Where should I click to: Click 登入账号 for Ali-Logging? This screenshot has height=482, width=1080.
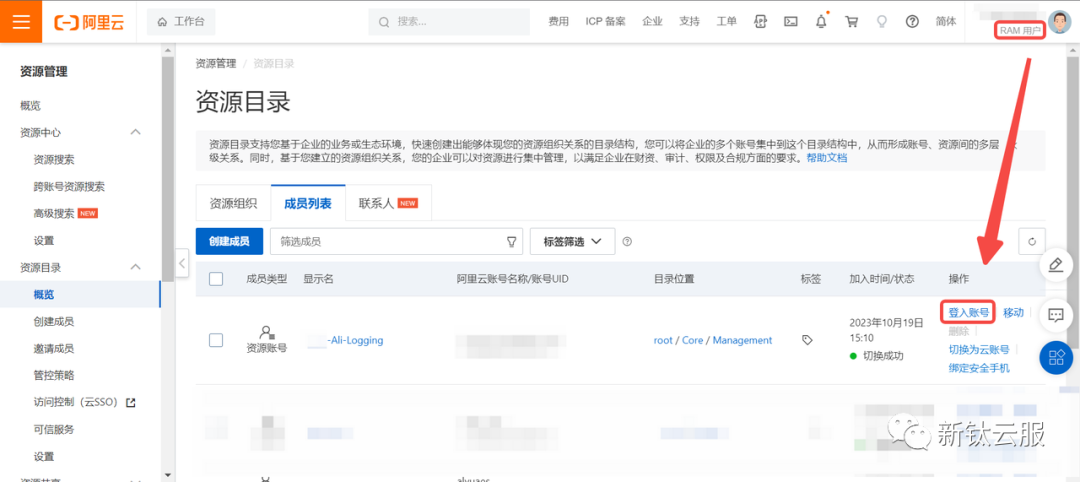pos(969,312)
